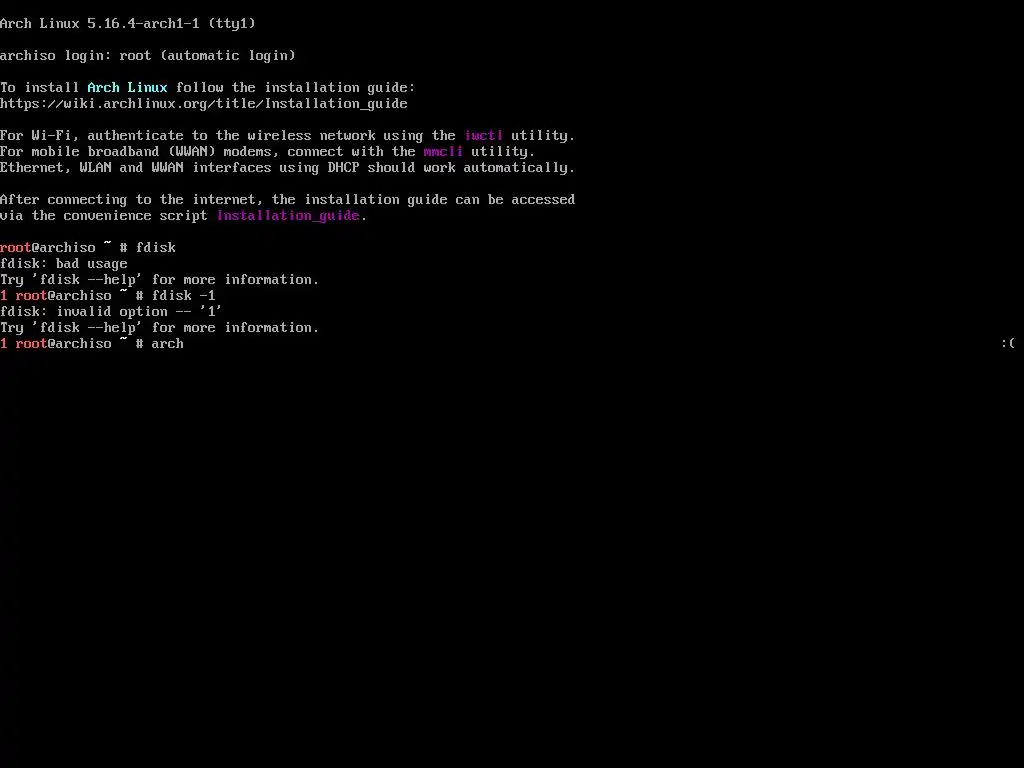Click the 'fdisk -1' command line
Image resolution: width=1024 pixels, height=768 pixels.
[184, 296]
